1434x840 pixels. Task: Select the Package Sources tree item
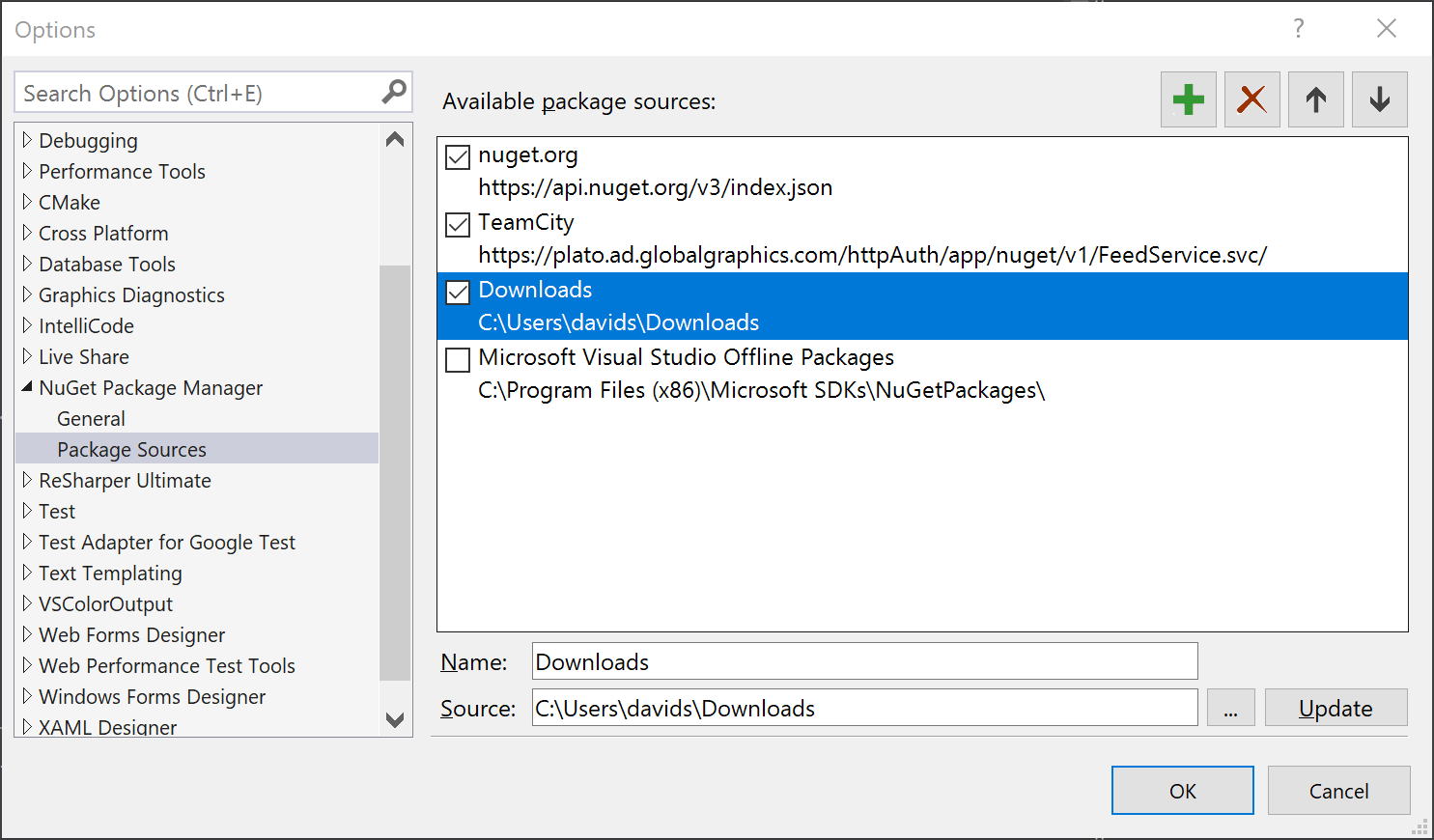pyautogui.click(x=131, y=450)
